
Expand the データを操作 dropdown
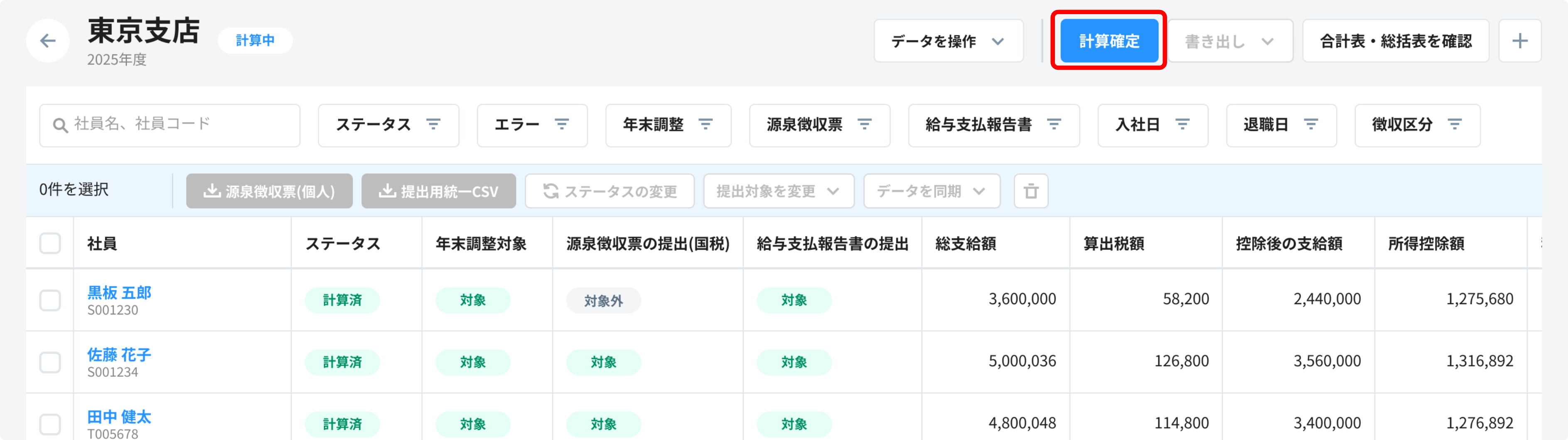tap(948, 41)
